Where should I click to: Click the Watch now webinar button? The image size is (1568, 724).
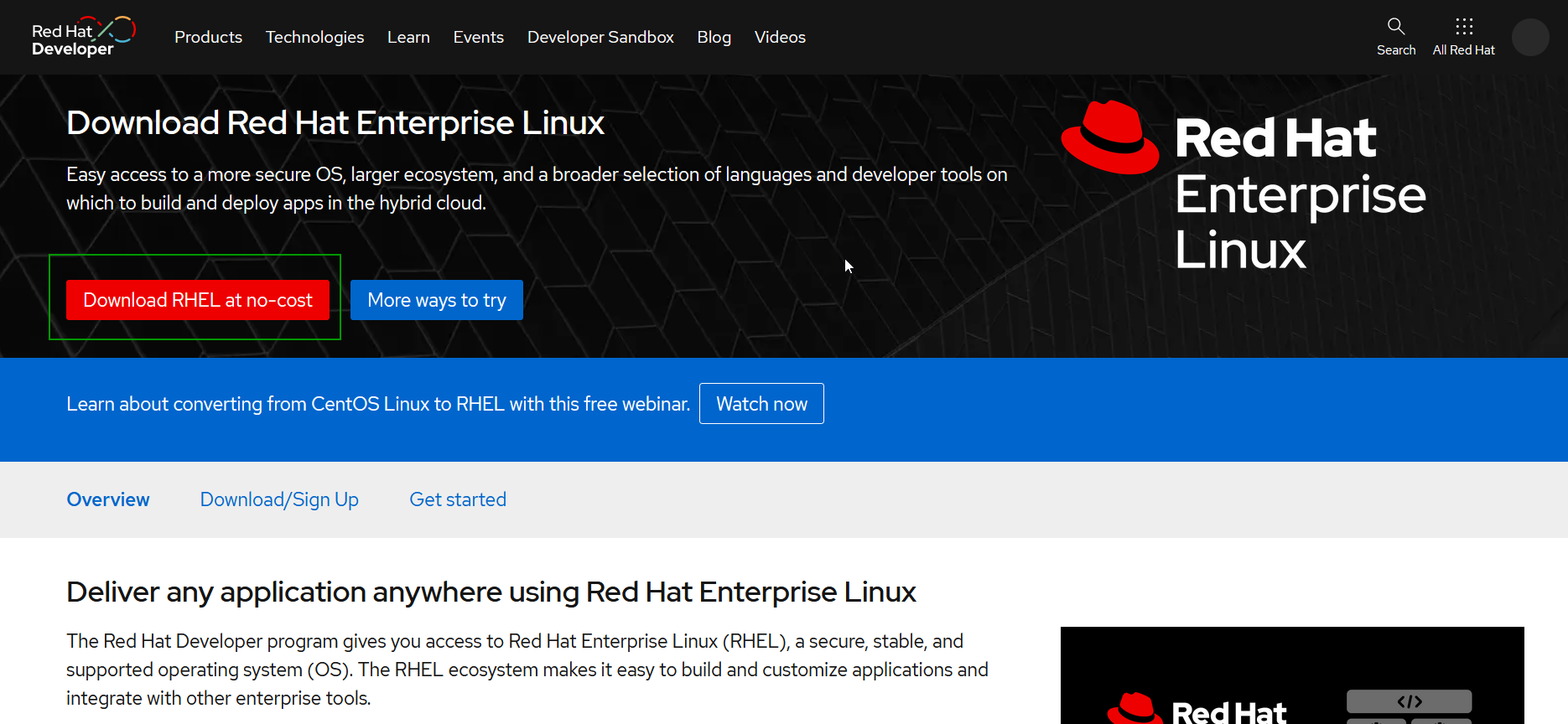[761, 404]
